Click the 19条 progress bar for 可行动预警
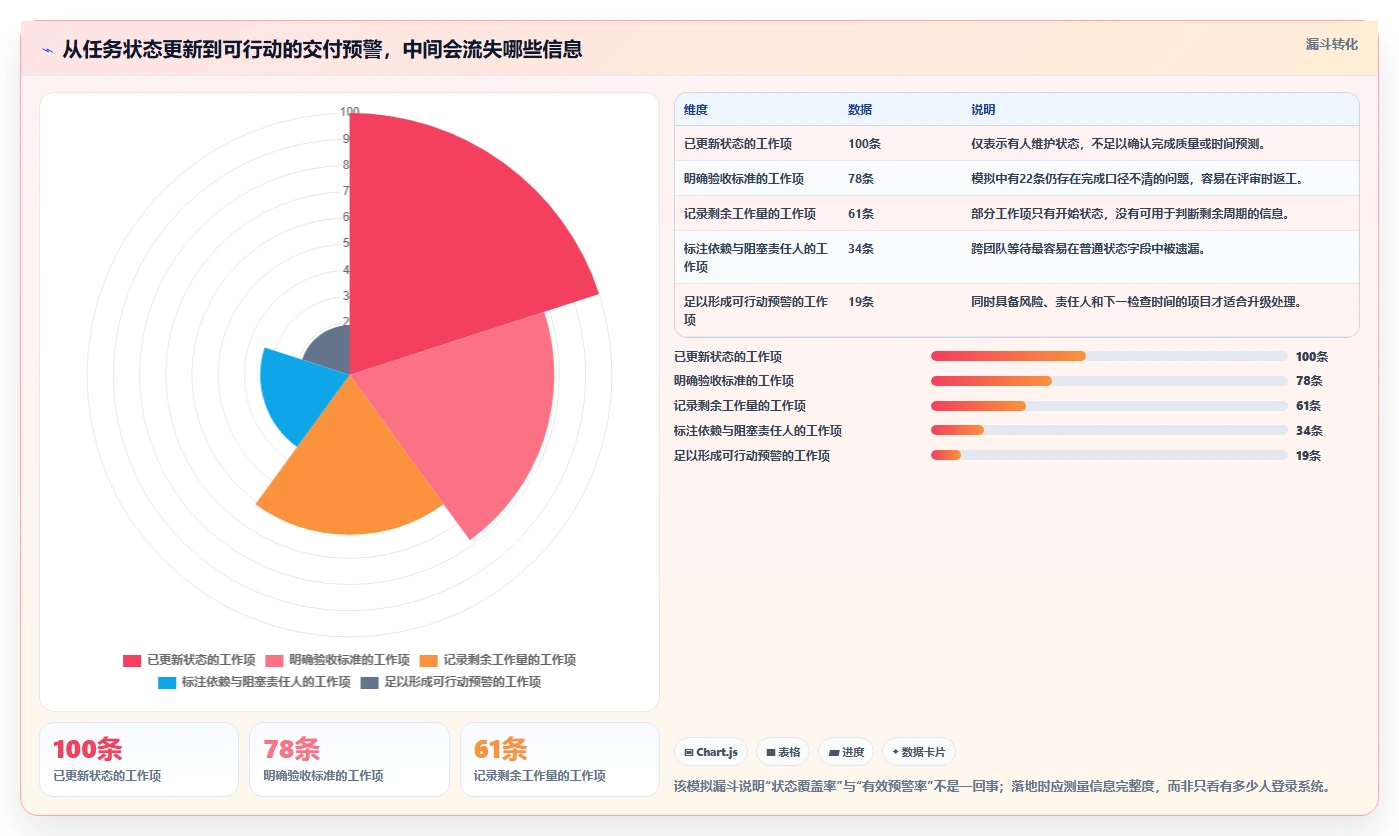Screen dimensions: 1399x836 [x=1109, y=455]
